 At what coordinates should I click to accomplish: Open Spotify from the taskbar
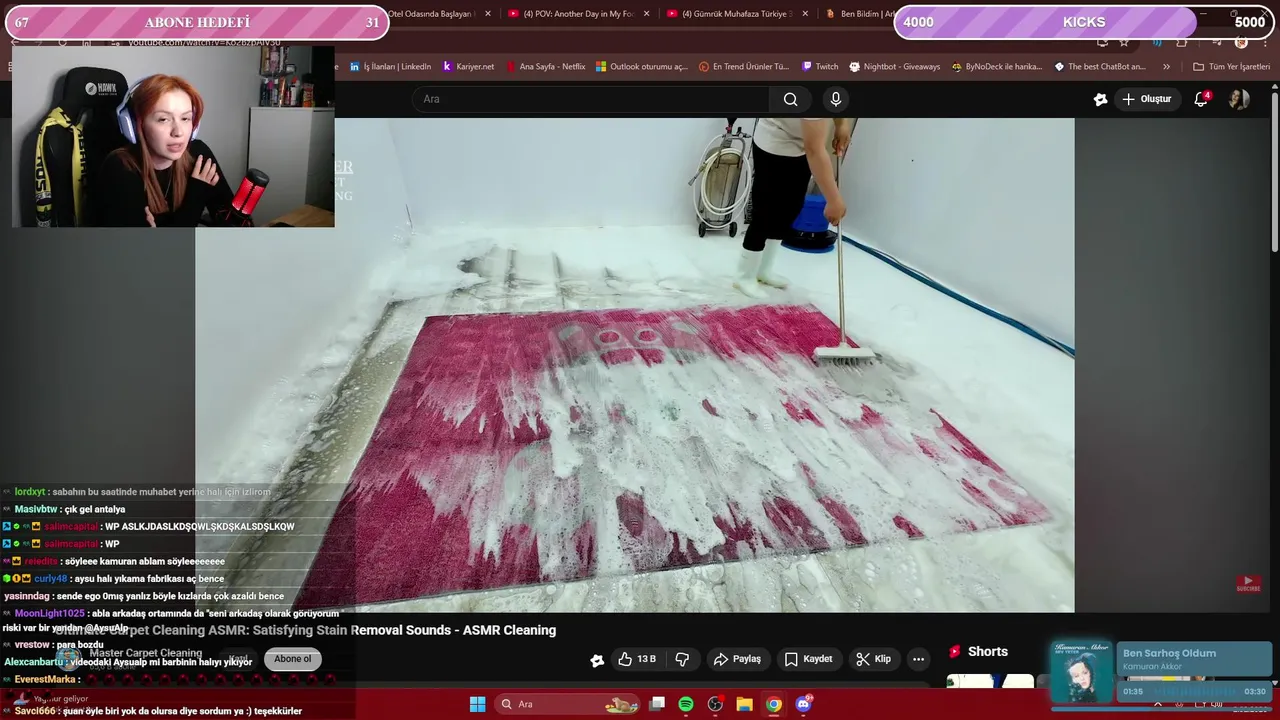[686, 704]
